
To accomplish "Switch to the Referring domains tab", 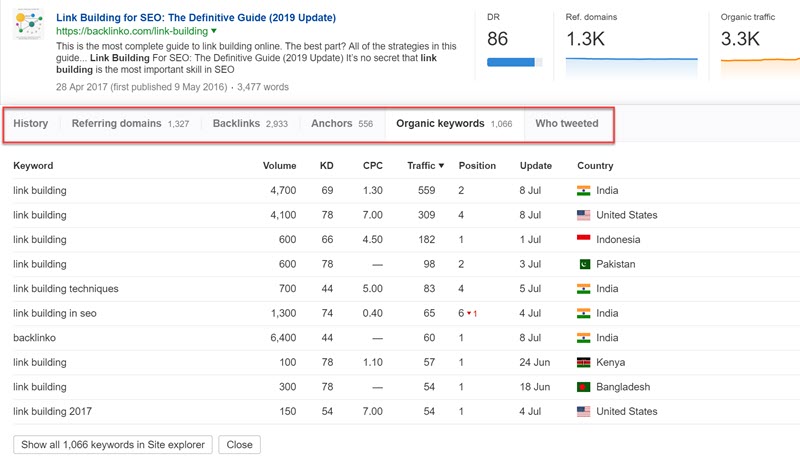I will coord(130,123).
